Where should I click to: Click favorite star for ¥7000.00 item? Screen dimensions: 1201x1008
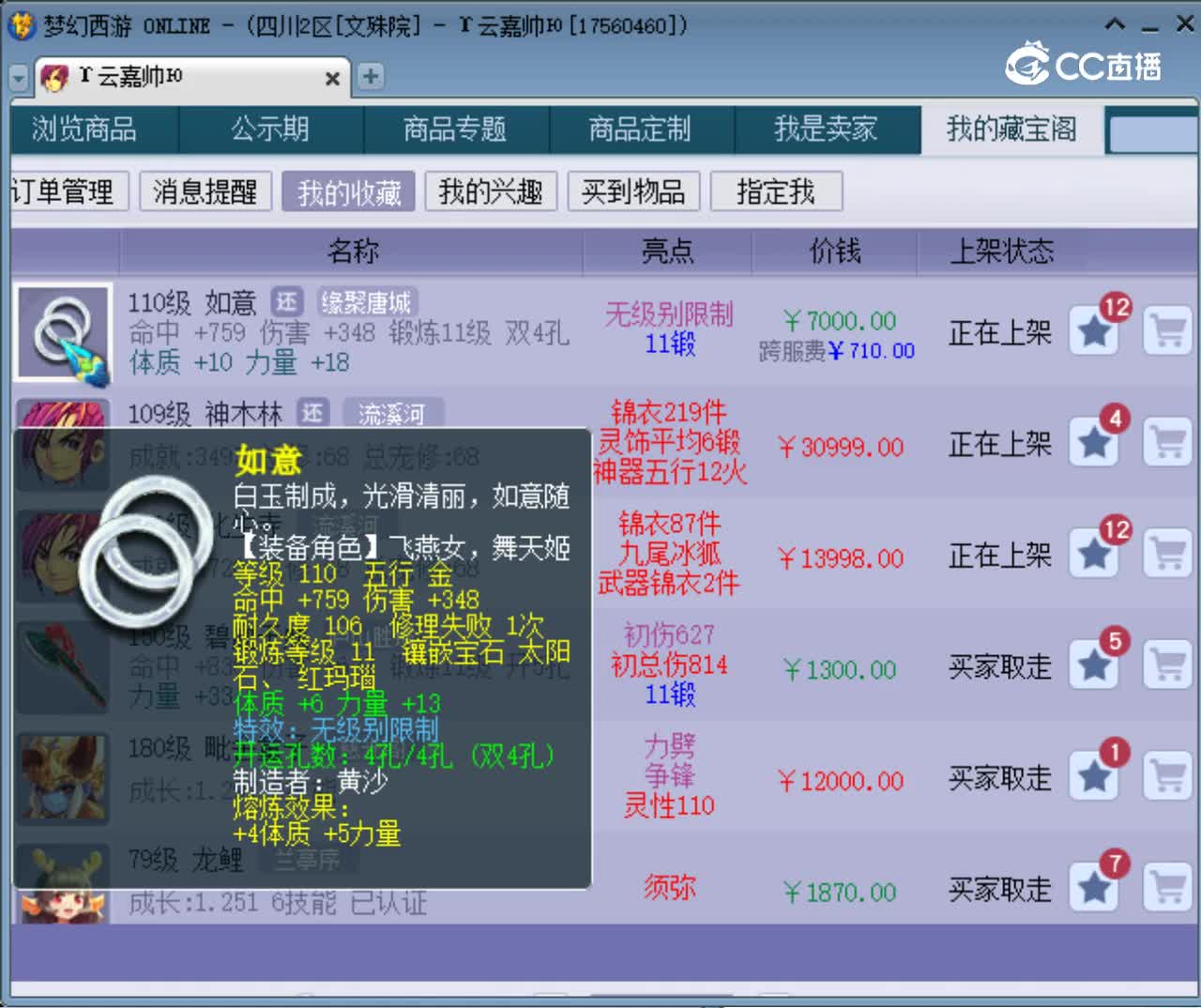(x=1094, y=331)
